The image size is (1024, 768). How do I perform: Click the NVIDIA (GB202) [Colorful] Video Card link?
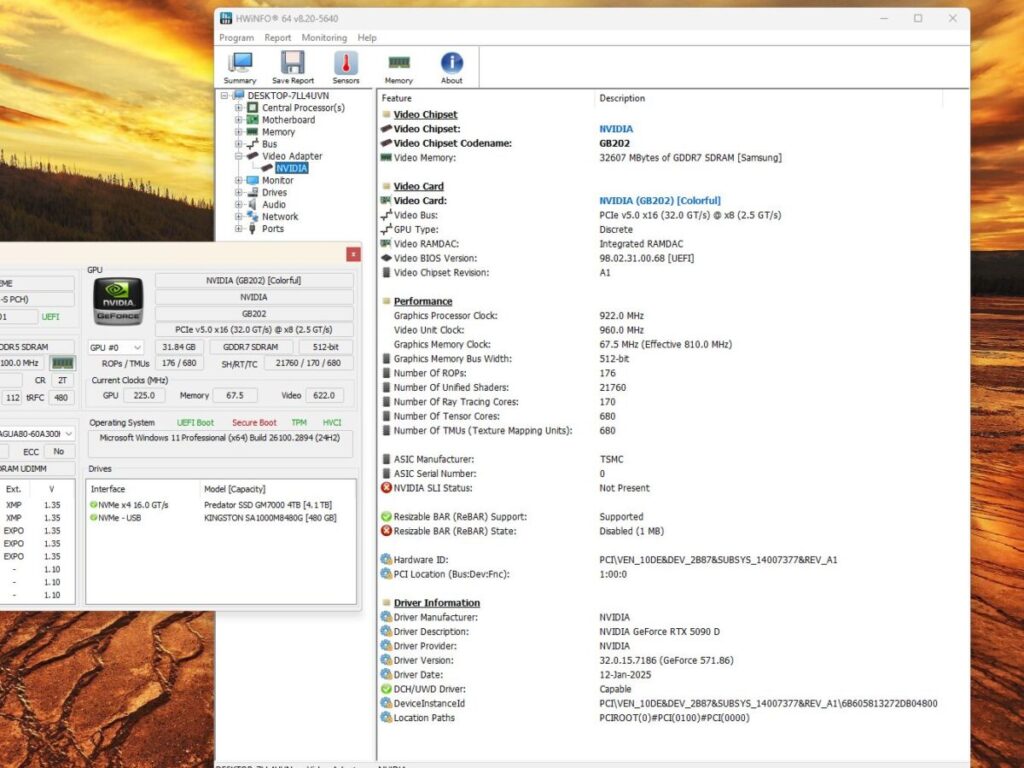(x=660, y=200)
